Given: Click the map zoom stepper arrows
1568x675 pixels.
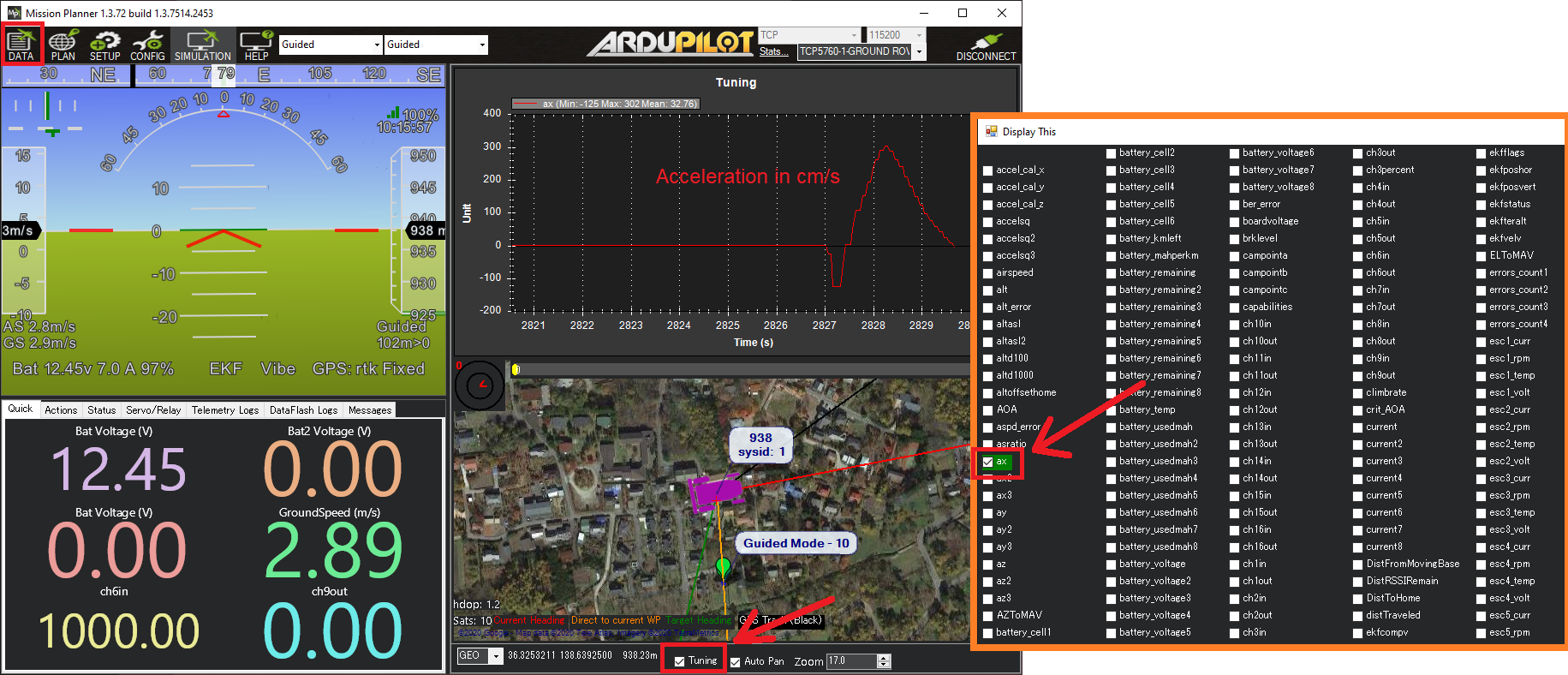Looking at the screenshot, I should [885, 661].
